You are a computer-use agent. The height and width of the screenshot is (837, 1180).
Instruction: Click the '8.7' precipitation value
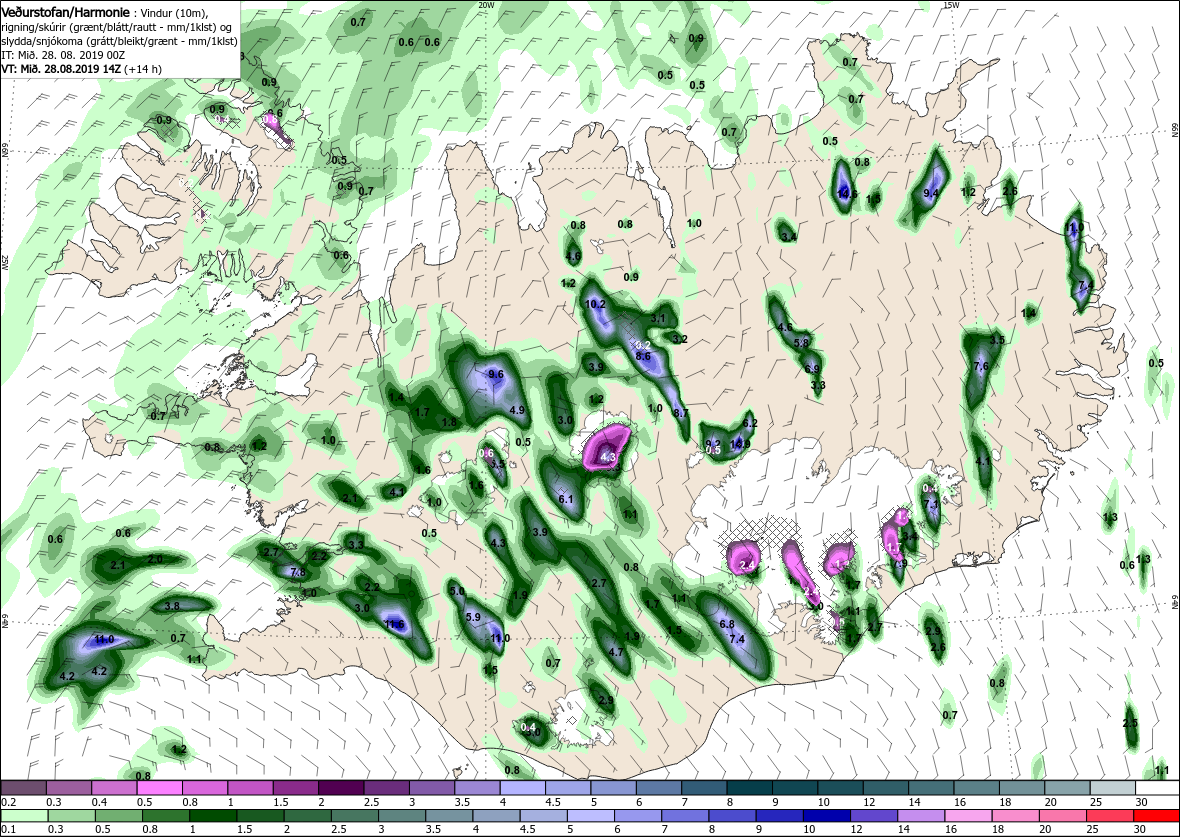click(681, 413)
